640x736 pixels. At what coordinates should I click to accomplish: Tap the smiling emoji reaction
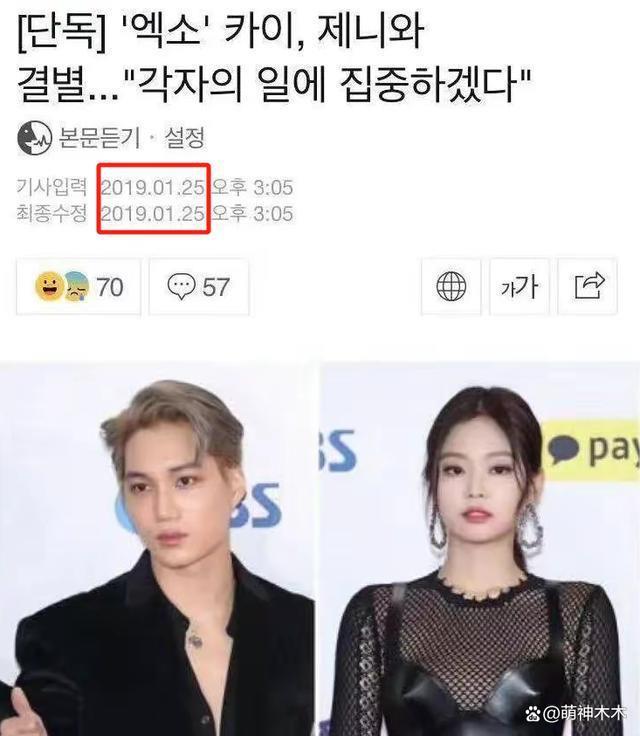pyautogui.click(x=49, y=286)
